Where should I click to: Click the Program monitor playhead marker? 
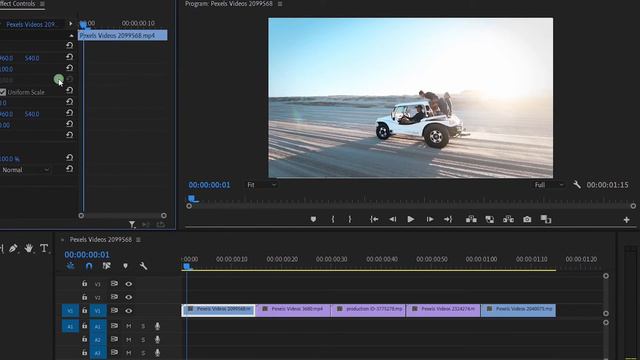[x=192, y=199]
